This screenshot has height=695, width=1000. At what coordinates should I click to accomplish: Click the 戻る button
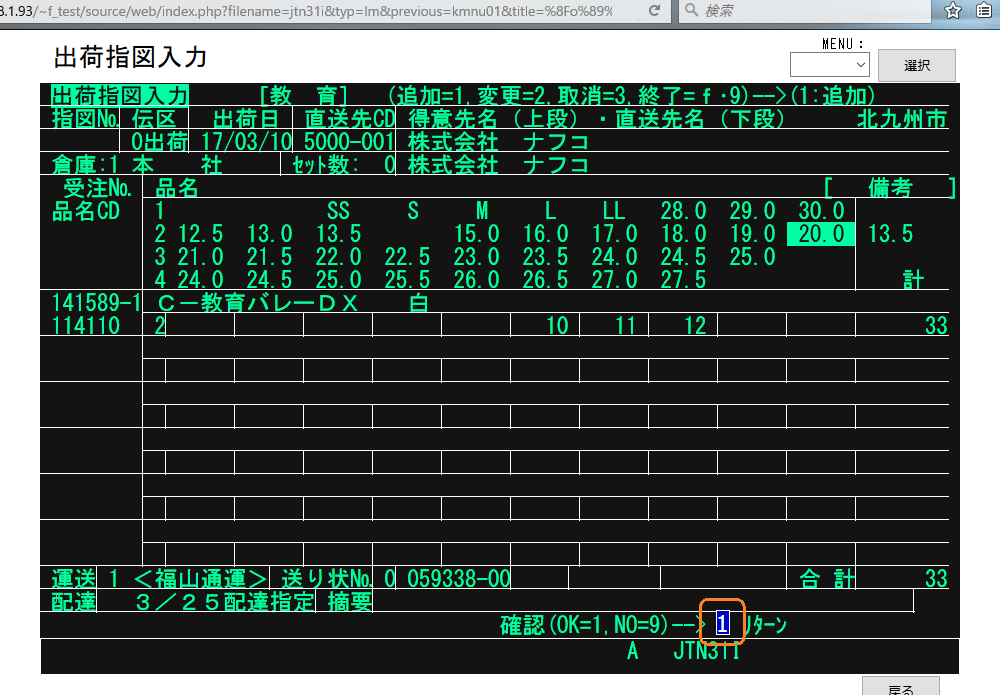(900, 687)
